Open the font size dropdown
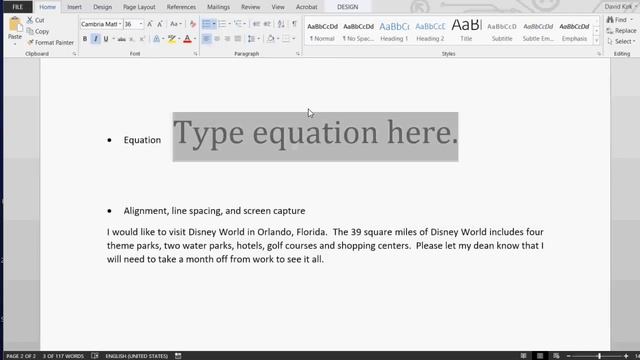Image resolution: width=640 pixels, height=360 pixels. (141, 24)
